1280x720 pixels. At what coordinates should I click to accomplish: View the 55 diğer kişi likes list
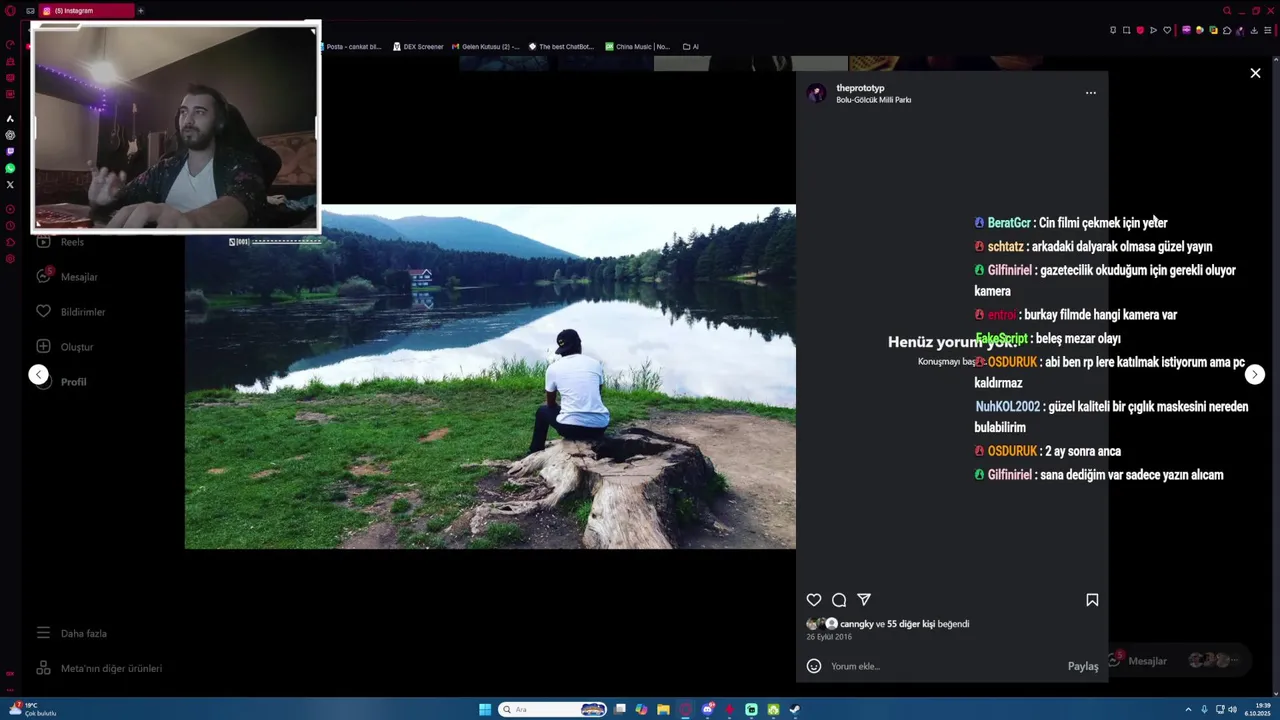tap(911, 624)
